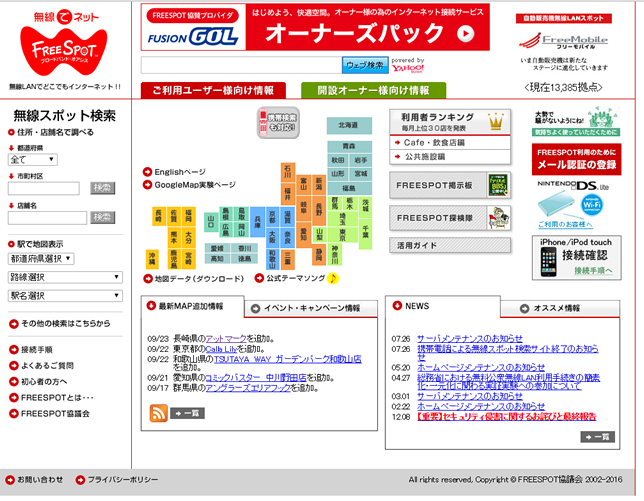
Task: Click the search button beside the shop name field
Action: [x=103, y=217]
